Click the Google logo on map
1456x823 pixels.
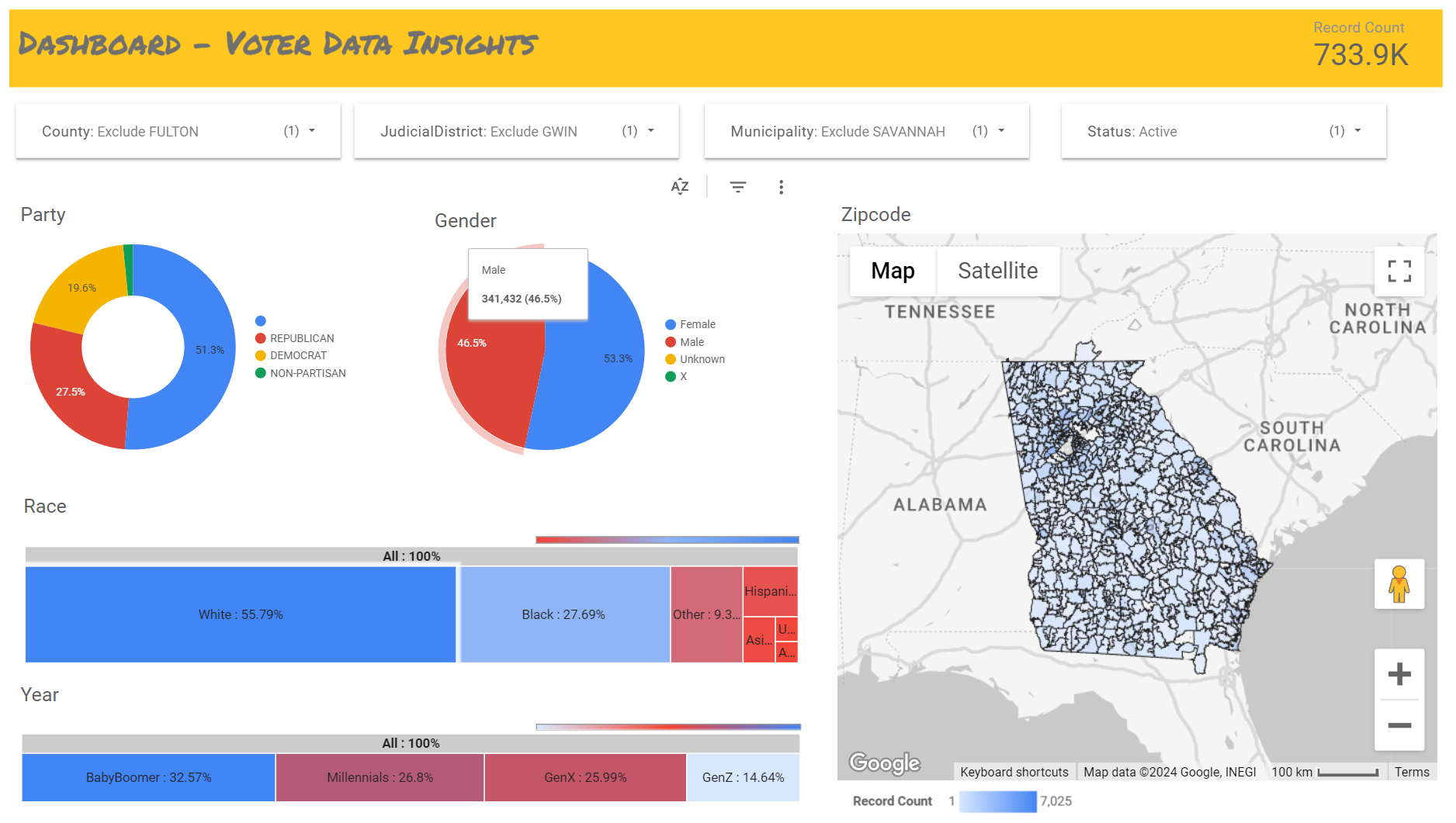884,762
